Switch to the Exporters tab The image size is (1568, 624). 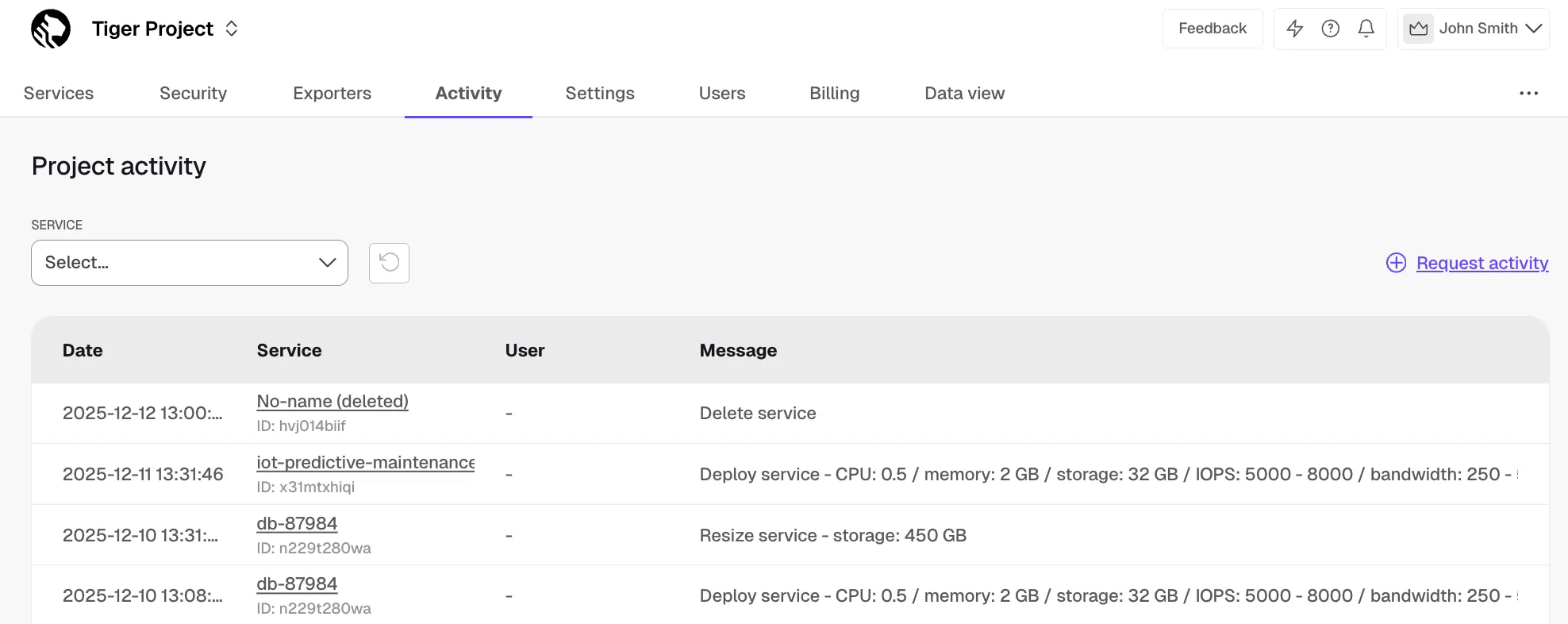[x=332, y=94]
